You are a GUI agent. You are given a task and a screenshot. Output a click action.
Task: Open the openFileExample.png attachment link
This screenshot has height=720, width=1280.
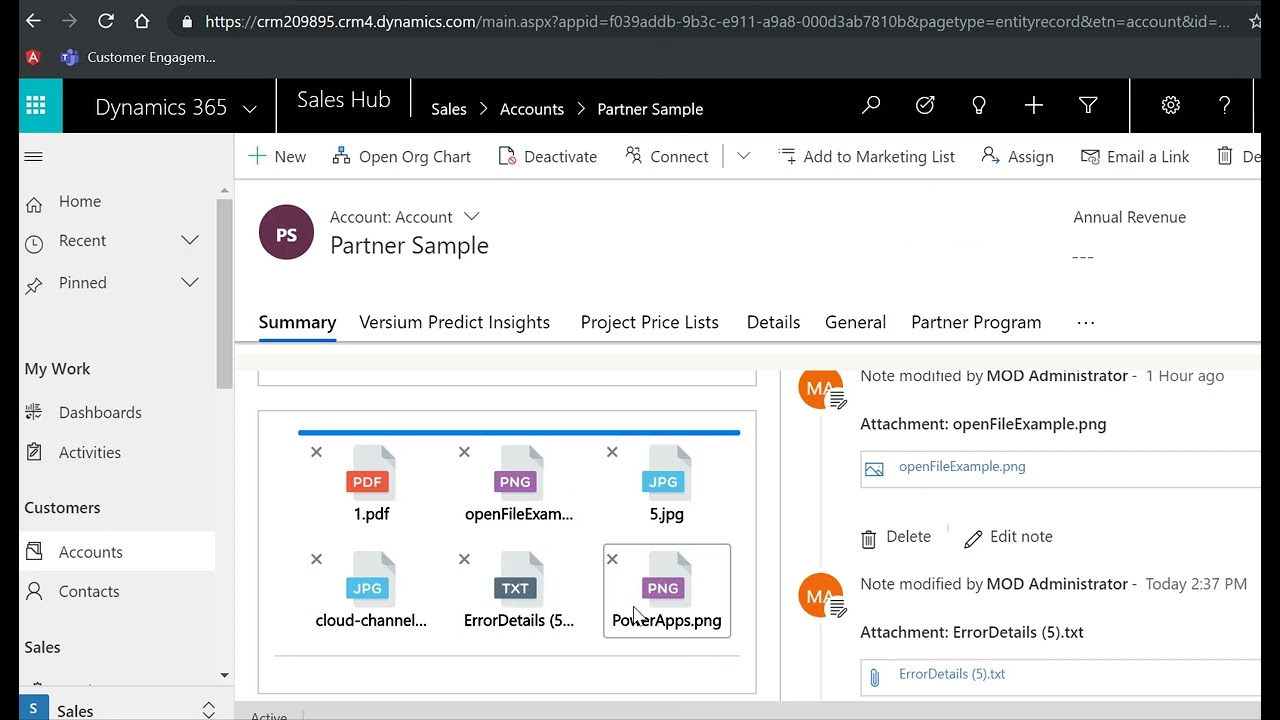(x=961, y=466)
